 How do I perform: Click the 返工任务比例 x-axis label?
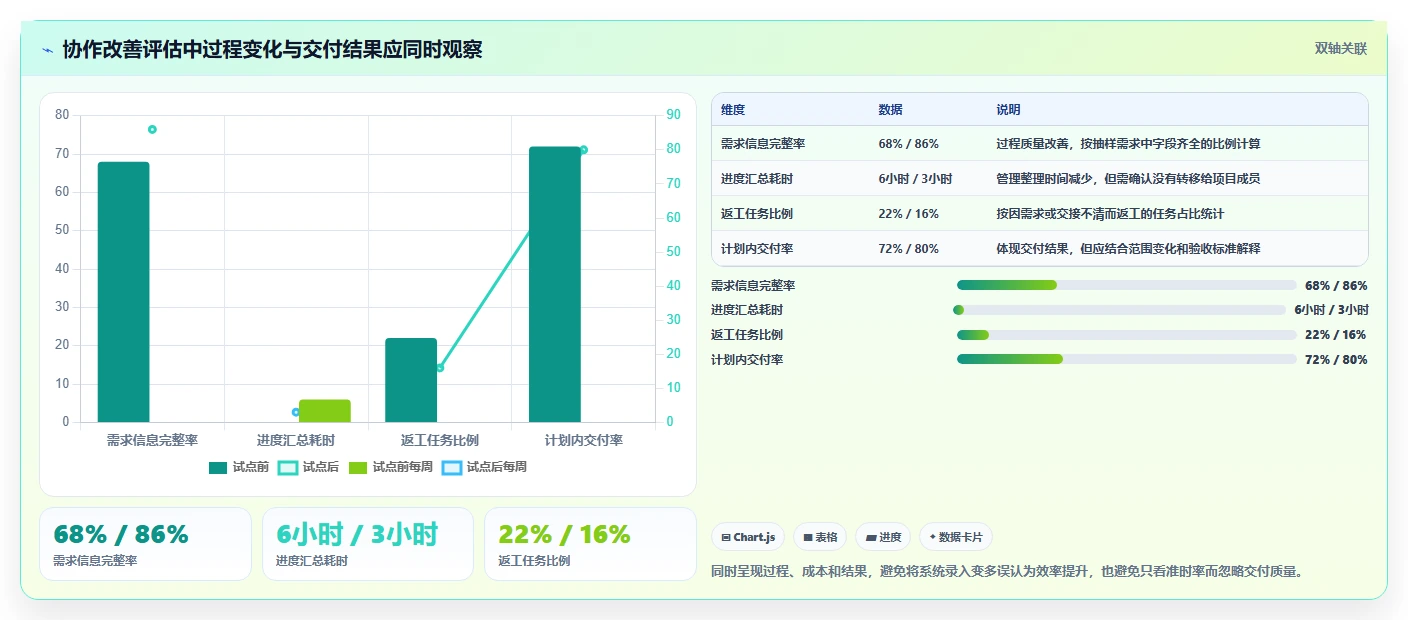pyautogui.click(x=440, y=440)
